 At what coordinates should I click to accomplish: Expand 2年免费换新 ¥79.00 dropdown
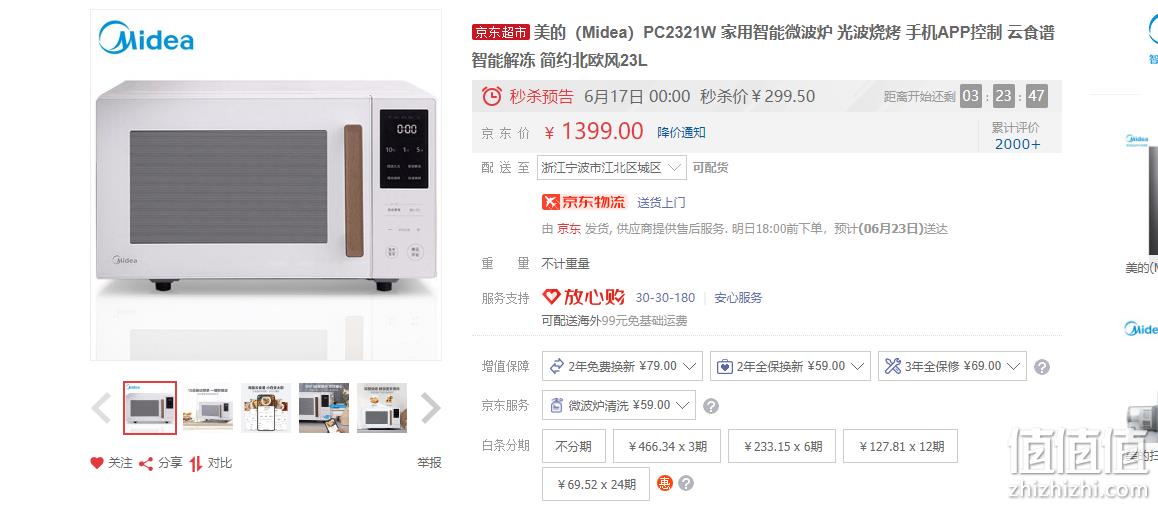623,366
